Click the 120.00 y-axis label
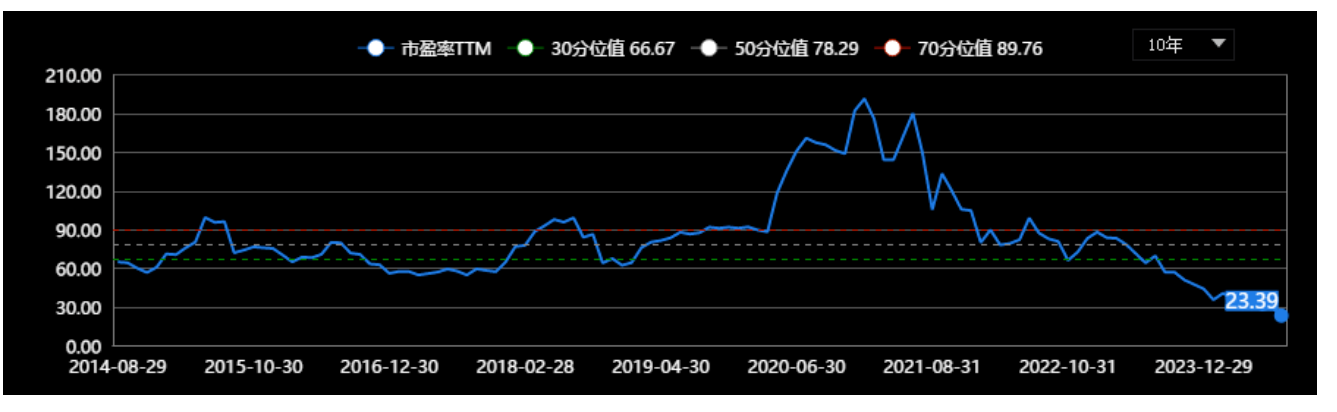This screenshot has height=412, width=1337. tap(75, 192)
